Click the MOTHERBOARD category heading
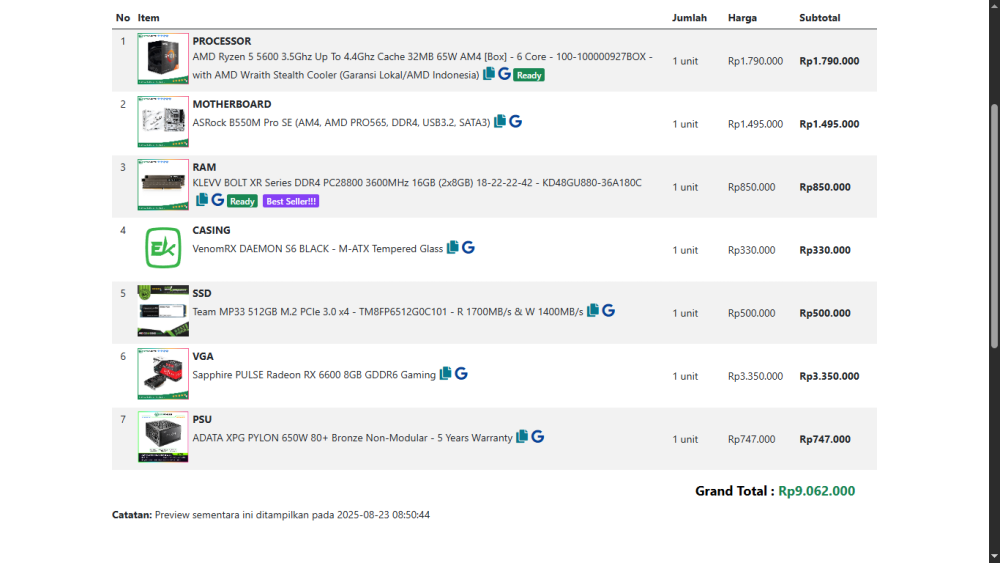 [232, 104]
